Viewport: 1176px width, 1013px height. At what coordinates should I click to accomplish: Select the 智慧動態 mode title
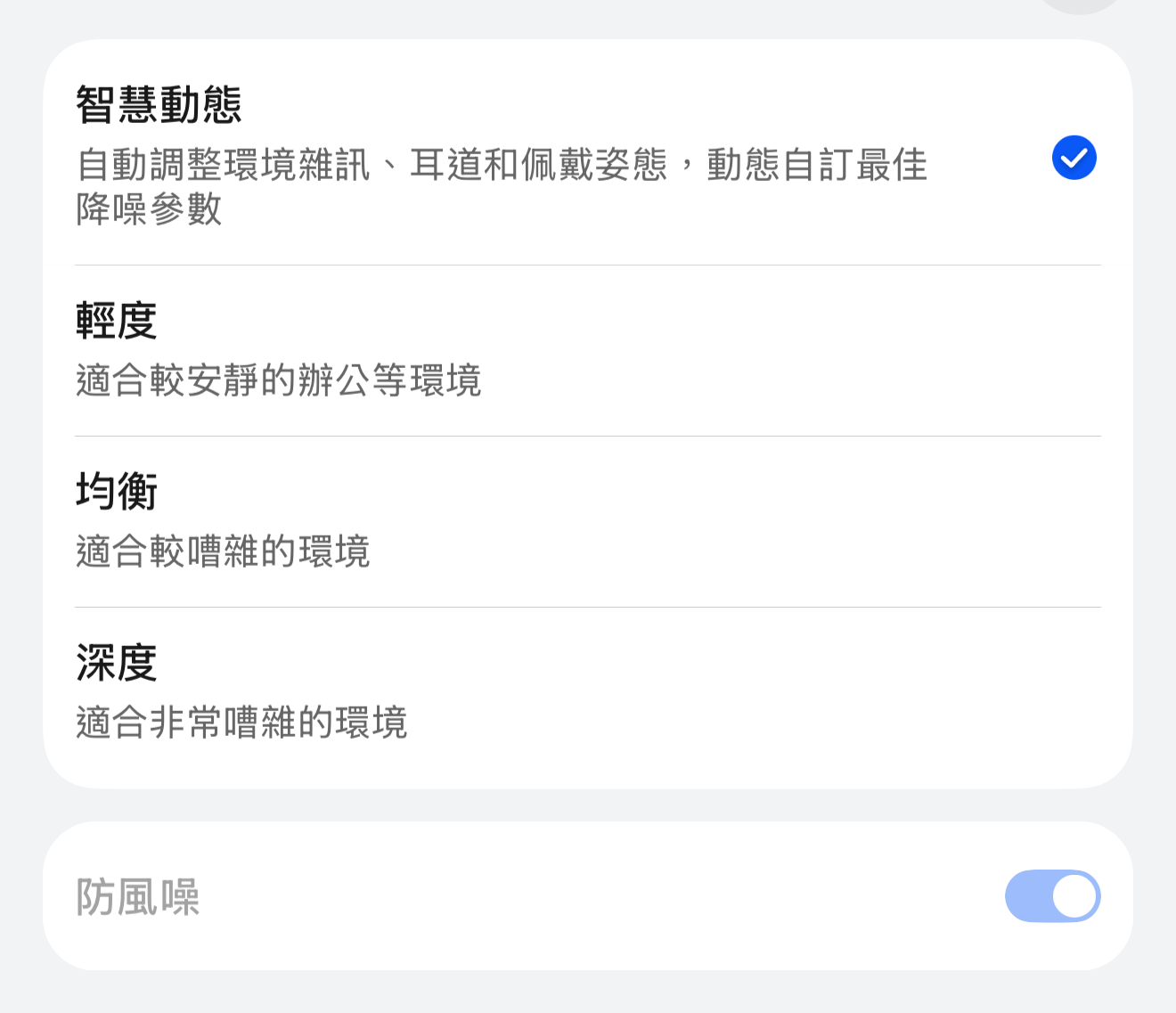pyautogui.click(x=159, y=104)
